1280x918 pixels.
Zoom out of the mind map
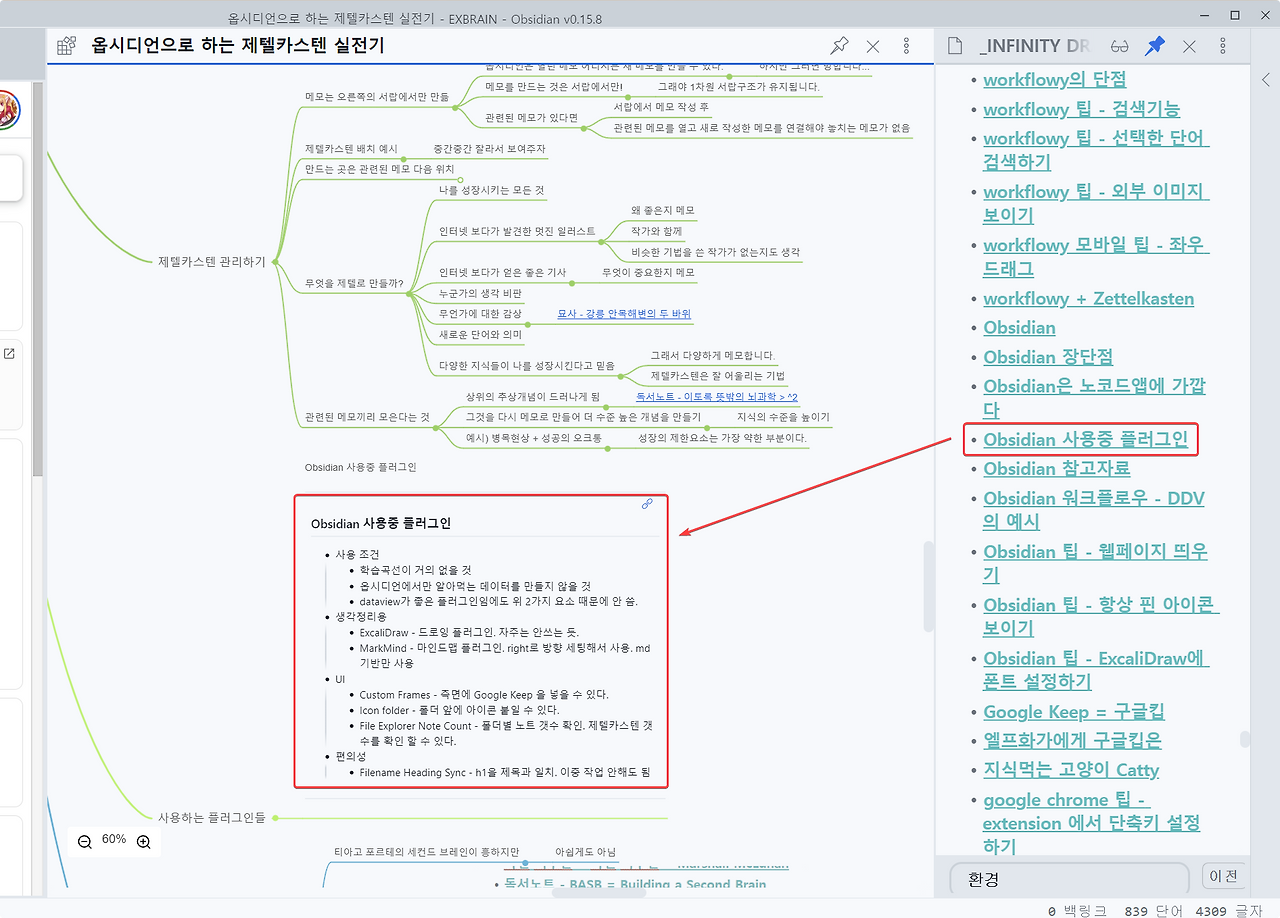point(85,842)
